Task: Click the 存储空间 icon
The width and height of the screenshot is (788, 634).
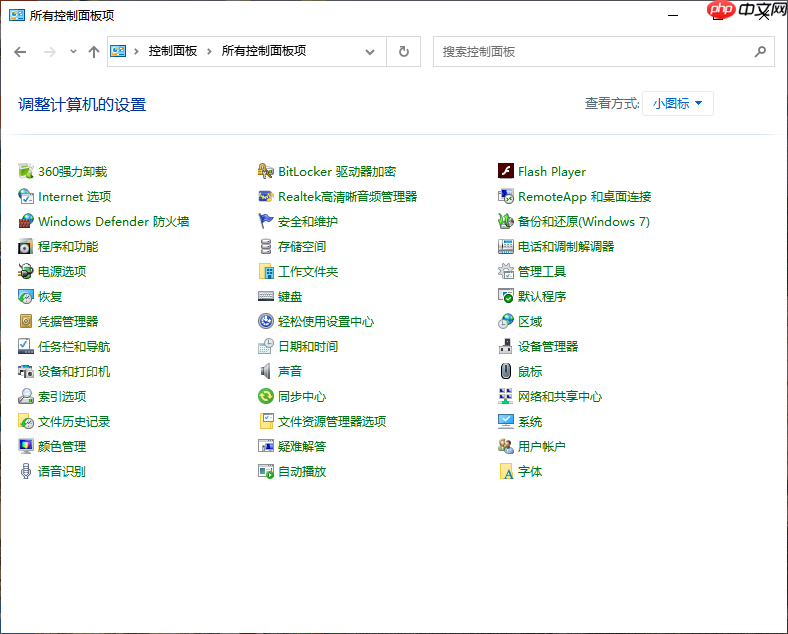Action: (266, 247)
